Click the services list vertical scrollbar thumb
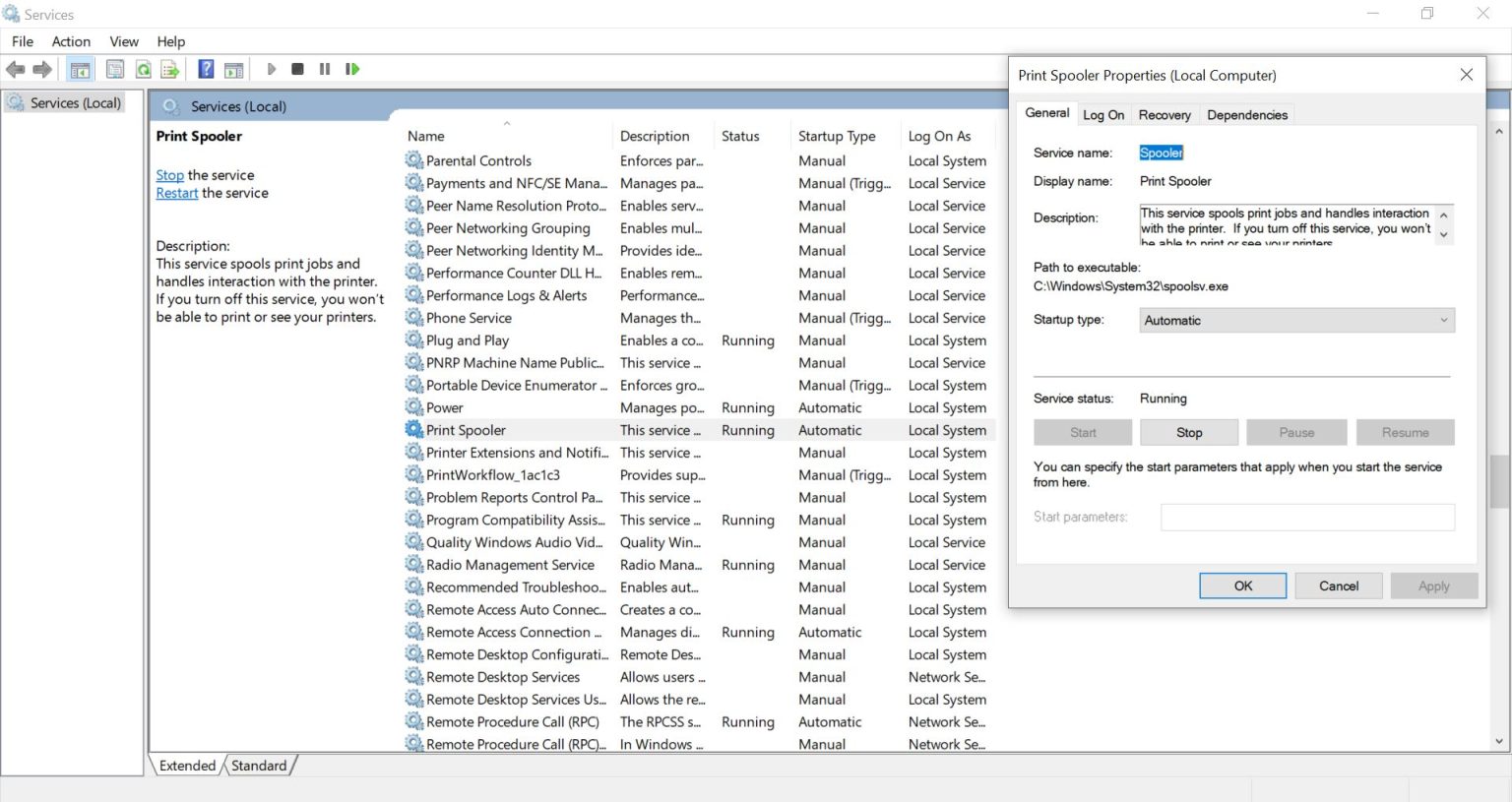 pos(1499,481)
